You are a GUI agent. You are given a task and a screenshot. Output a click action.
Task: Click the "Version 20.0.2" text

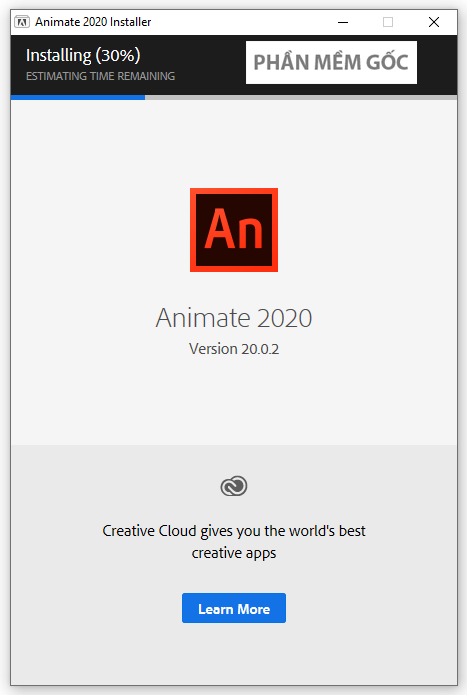click(234, 349)
